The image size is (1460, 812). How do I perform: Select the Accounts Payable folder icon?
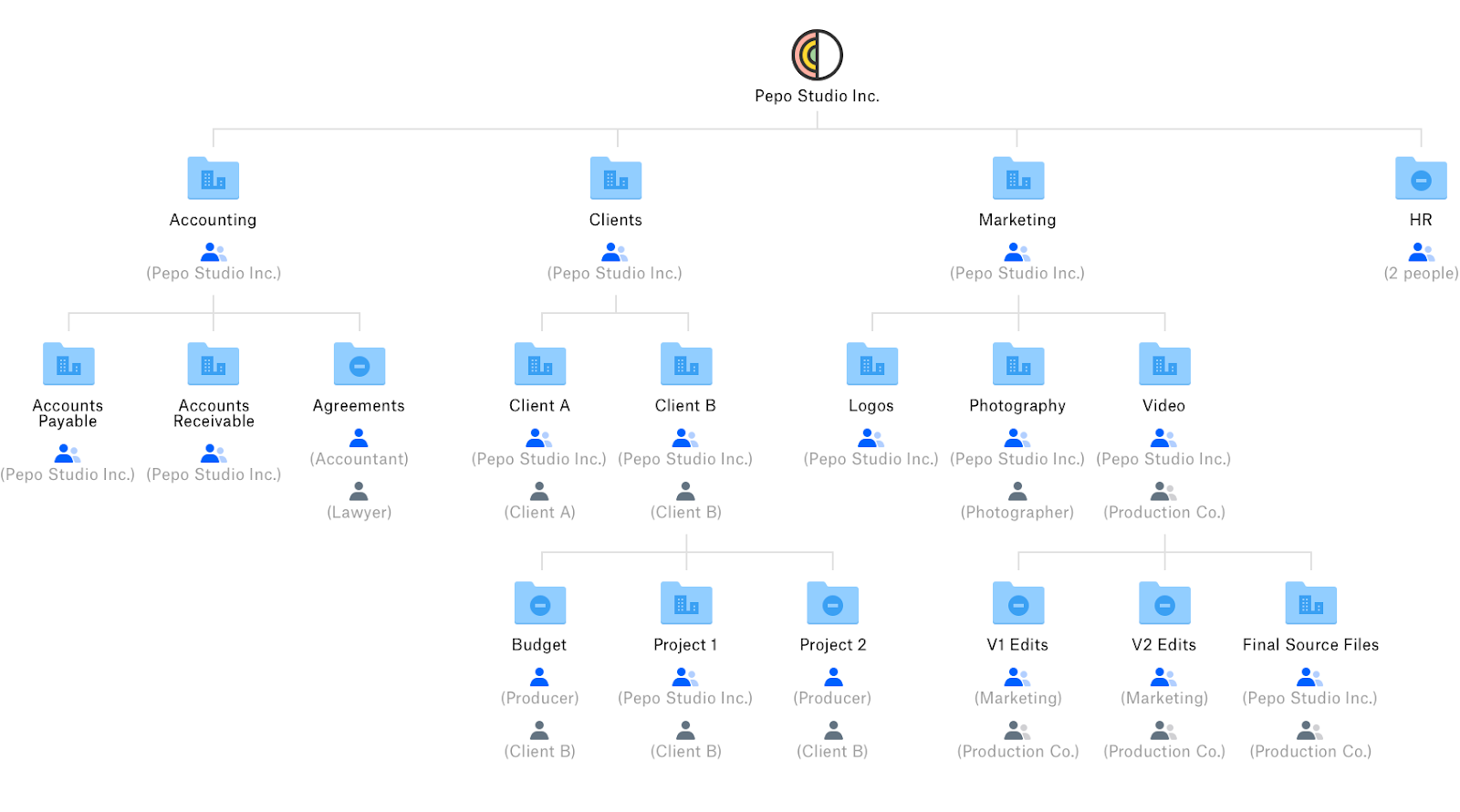click(68, 363)
